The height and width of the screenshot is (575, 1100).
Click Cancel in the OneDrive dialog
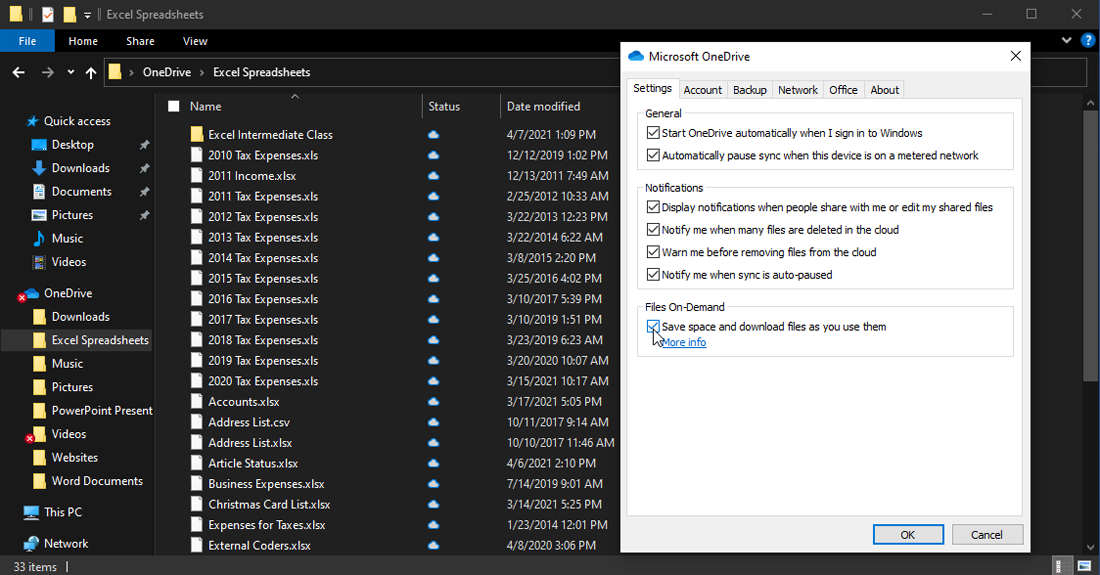986,534
